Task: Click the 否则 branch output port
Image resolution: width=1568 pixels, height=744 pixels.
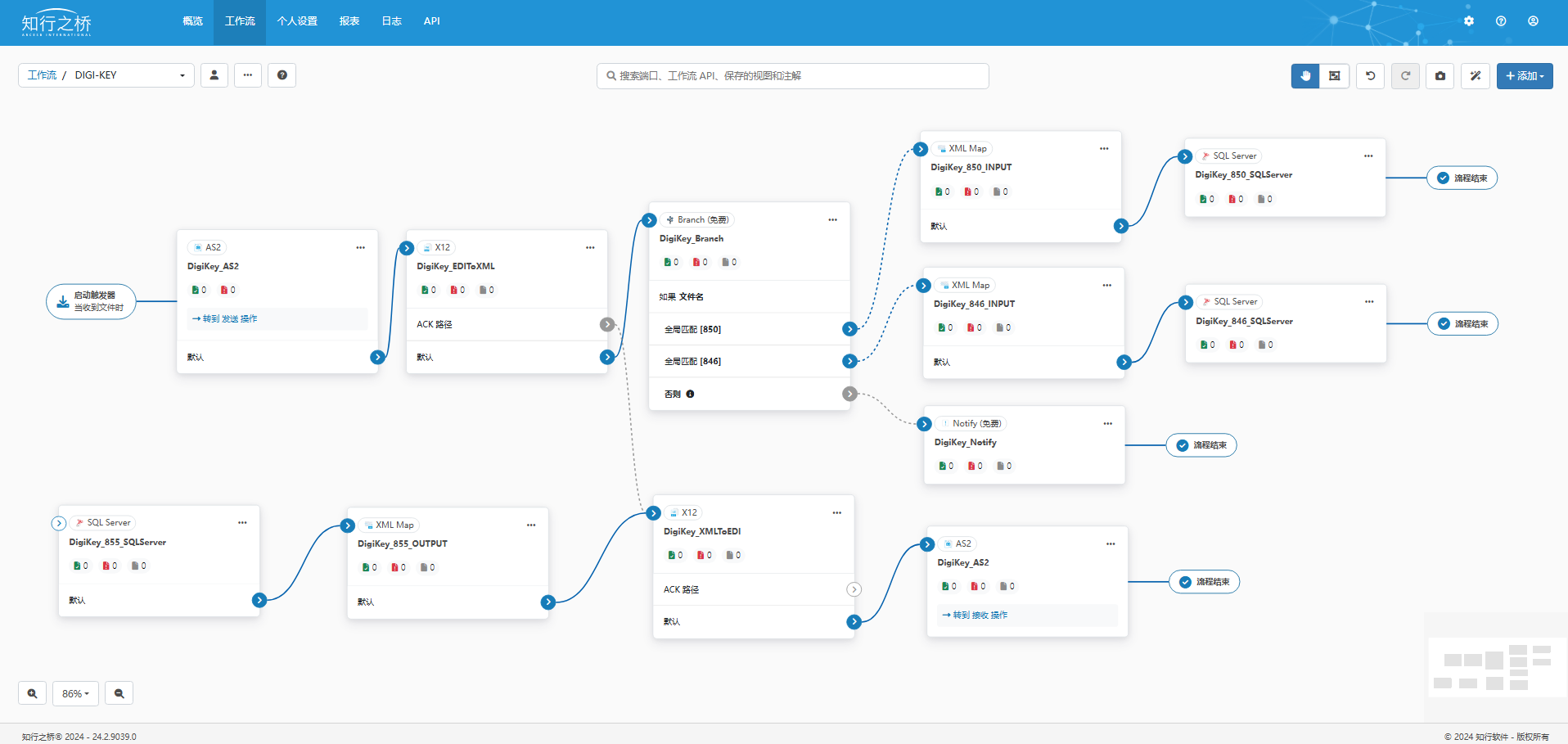Action: pyautogui.click(x=849, y=394)
